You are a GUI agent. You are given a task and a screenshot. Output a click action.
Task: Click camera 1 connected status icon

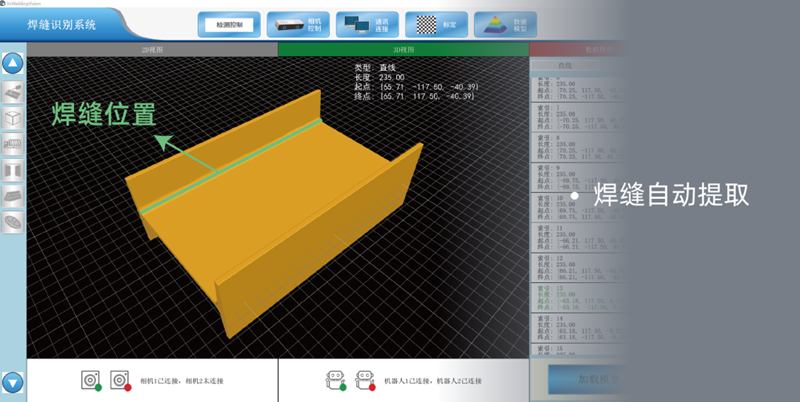click(x=91, y=380)
